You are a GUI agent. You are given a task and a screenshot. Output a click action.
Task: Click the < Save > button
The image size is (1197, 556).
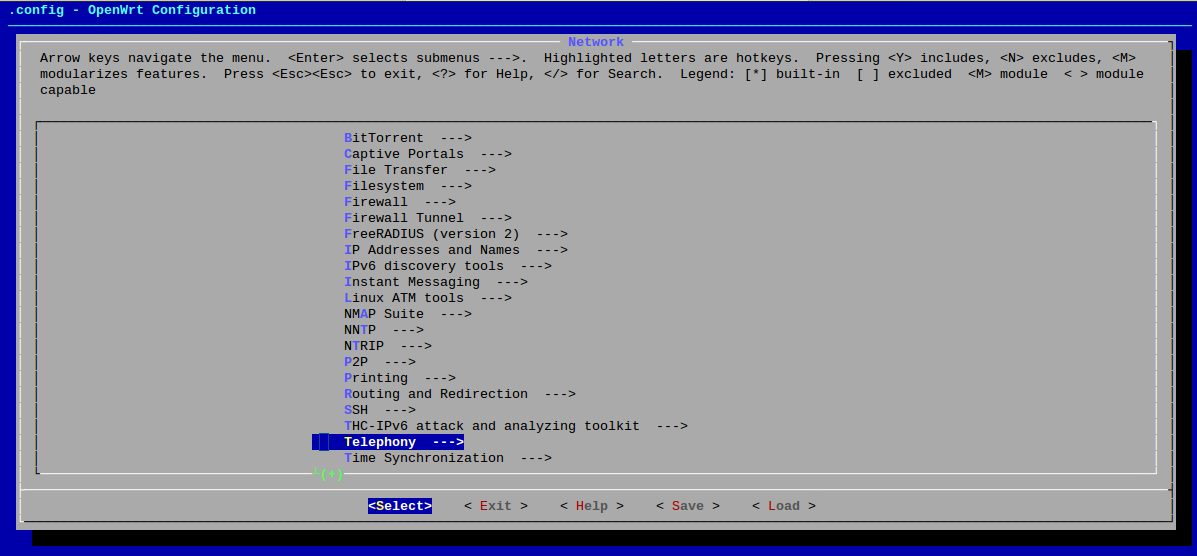(688, 506)
